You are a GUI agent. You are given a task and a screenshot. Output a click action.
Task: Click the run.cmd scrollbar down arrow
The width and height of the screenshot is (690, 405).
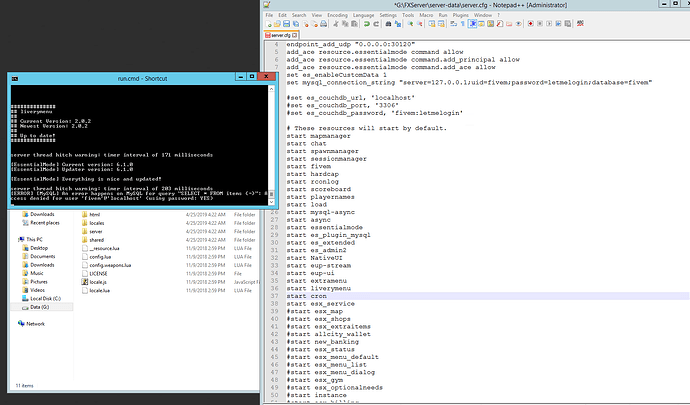click(271, 202)
